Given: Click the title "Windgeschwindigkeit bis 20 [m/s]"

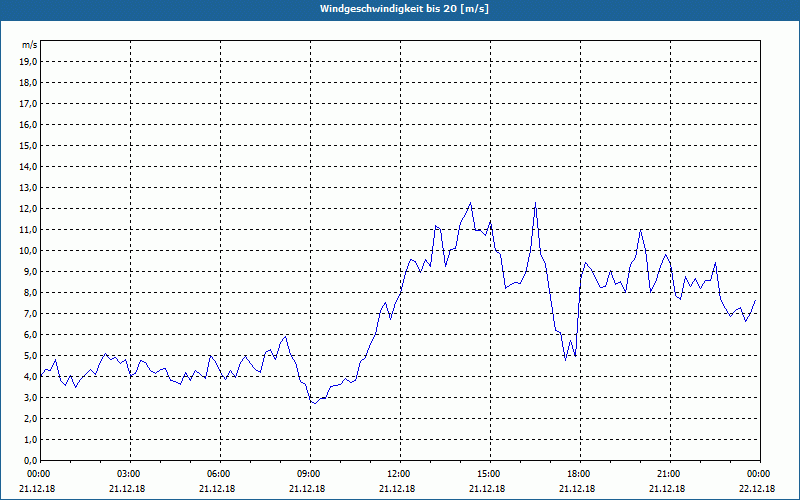Looking at the screenshot, I should click(x=404, y=9).
